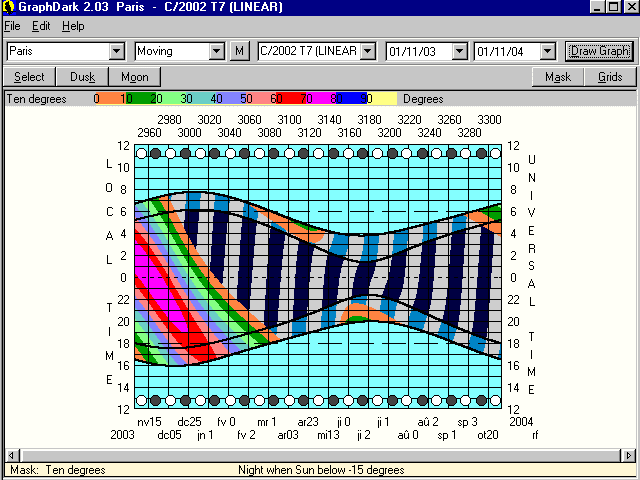Image resolution: width=640 pixels, height=480 pixels.
Task: Click the Grids button
Action: pos(610,77)
